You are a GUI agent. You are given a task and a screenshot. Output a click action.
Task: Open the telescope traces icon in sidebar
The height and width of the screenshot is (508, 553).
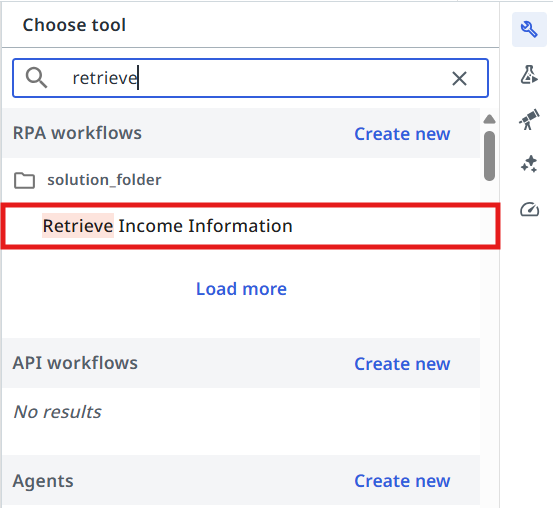(x=529, y=119)
